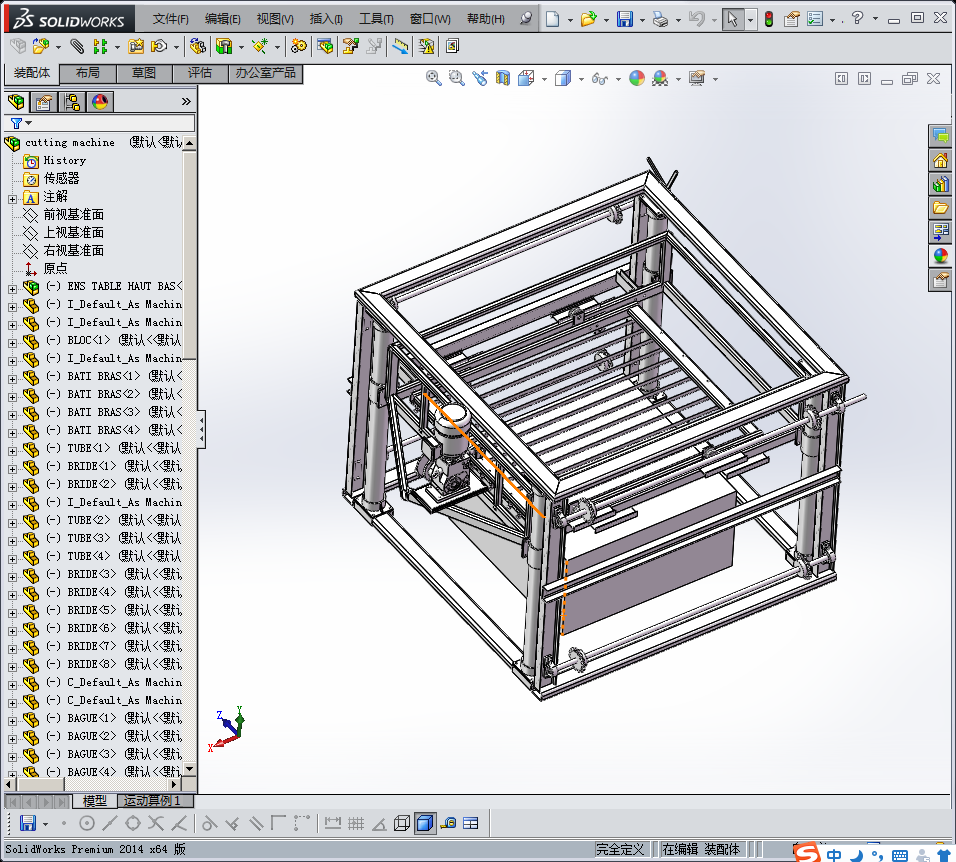Select the 前视基准面 plane in tree
The height and width of the screenshot is (862, 956).
73,215
